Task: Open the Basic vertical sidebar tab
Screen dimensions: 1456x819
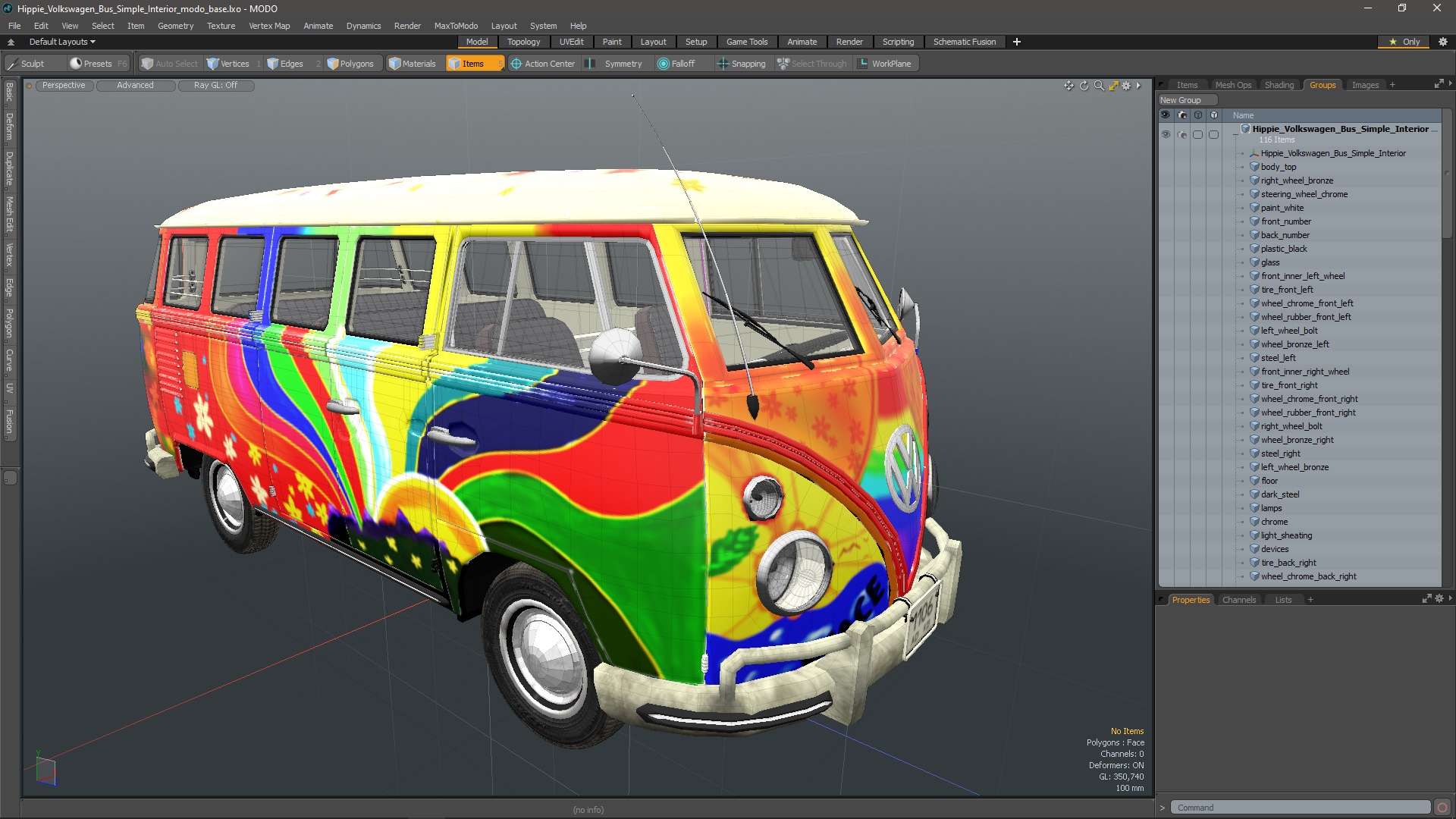Action: click(10, 93)
